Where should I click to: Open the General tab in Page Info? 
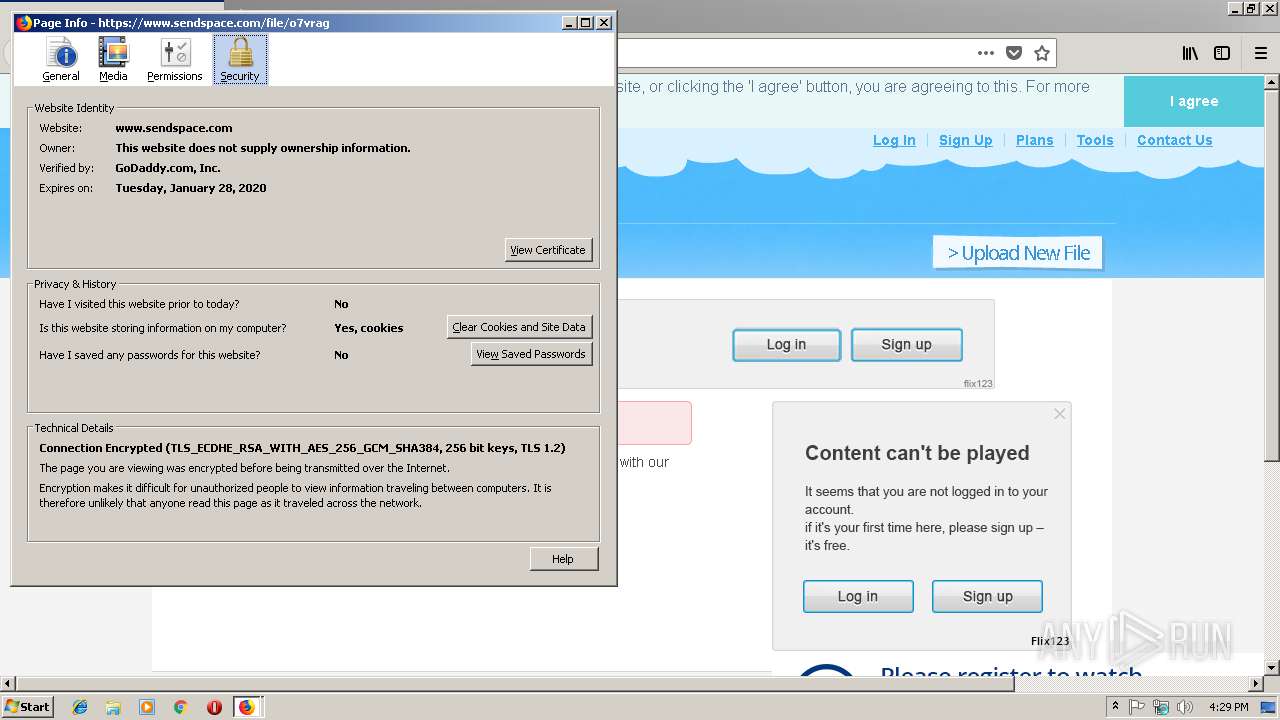(x=61, y=60)
